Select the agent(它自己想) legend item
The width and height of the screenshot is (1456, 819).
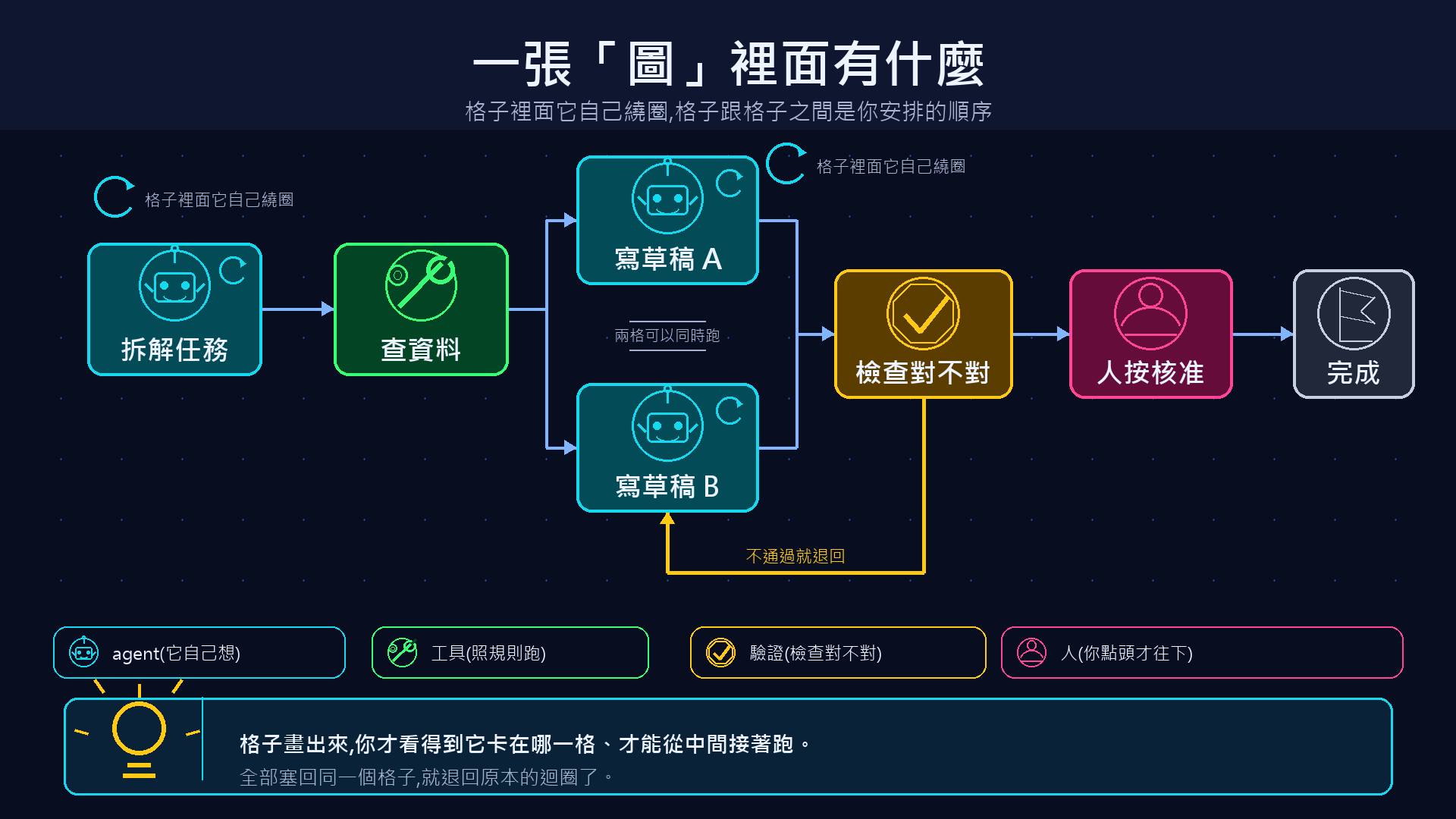coord(199,652)
